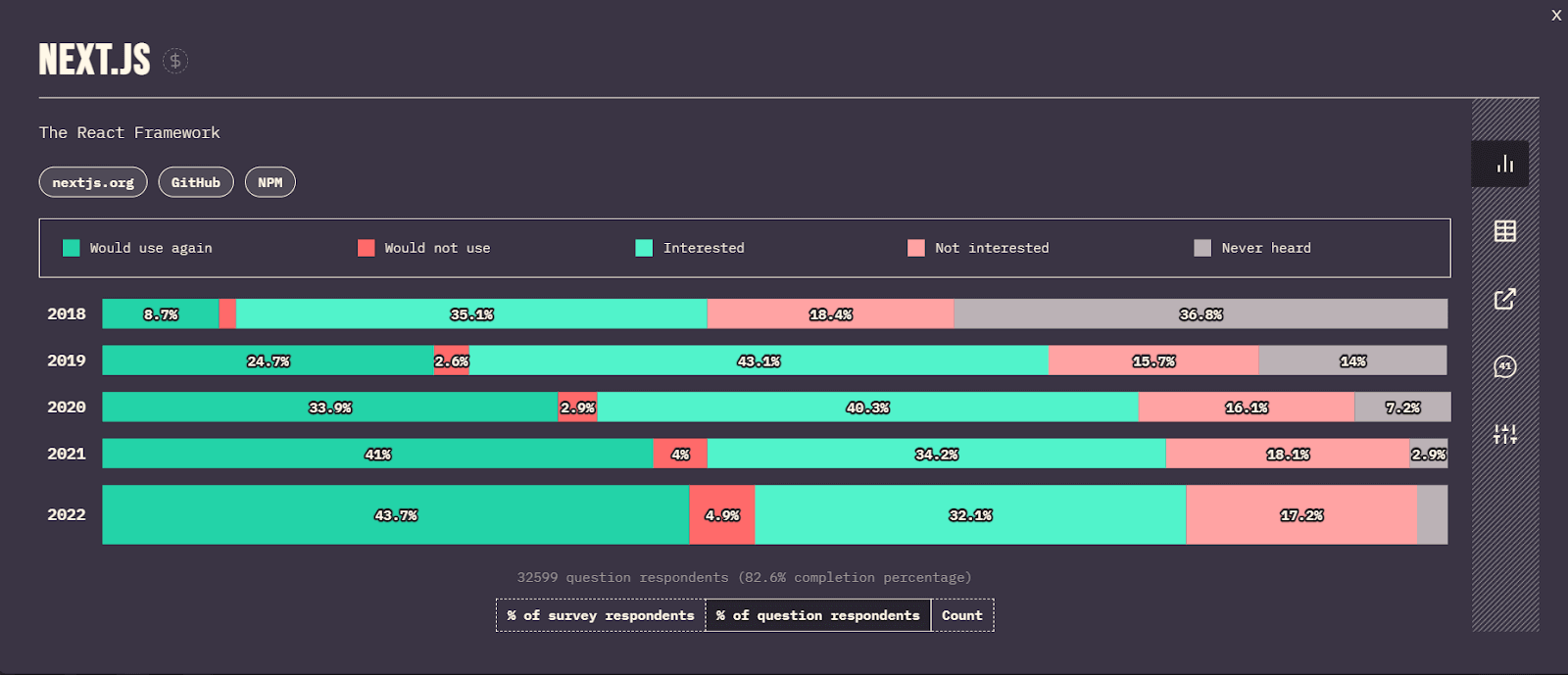Open the NPM link button
Image resolution: width=1568 pixels, height=675 pixels.
269,182
